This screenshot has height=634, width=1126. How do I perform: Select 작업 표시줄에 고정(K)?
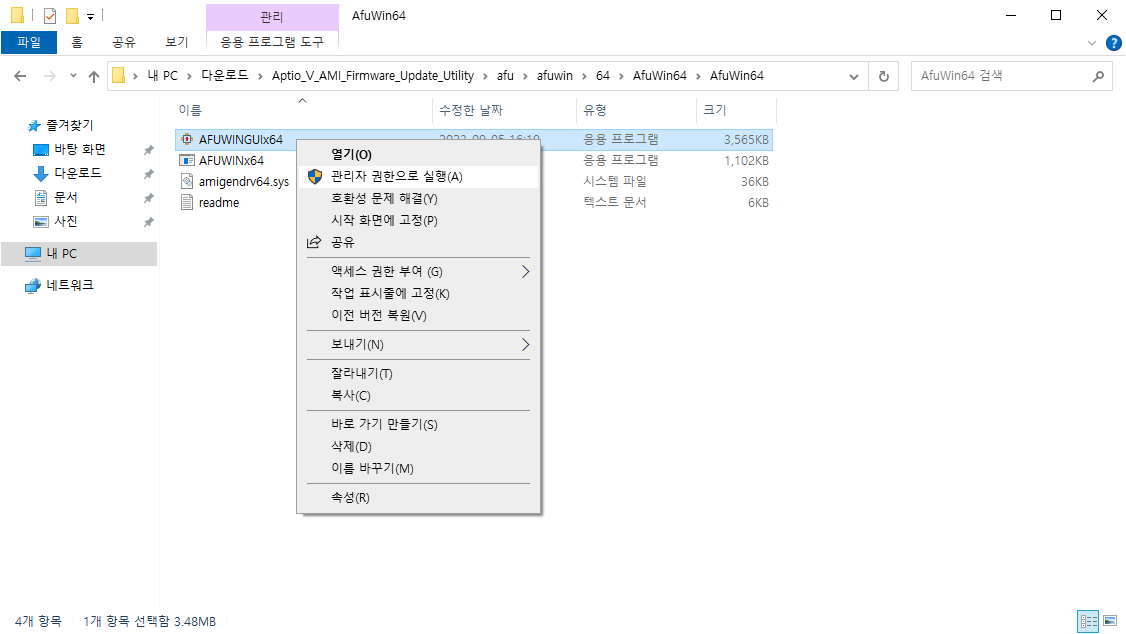(419, 294)
